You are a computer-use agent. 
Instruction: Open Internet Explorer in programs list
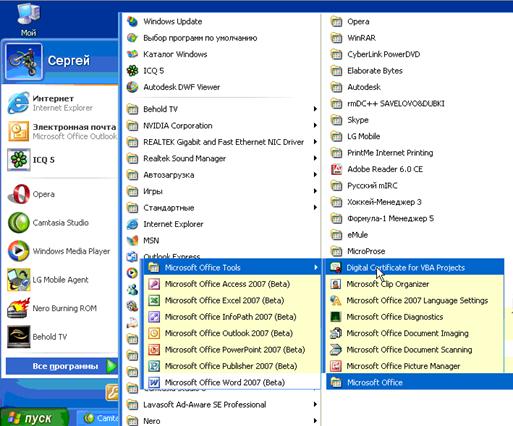[x=173, y=224]
